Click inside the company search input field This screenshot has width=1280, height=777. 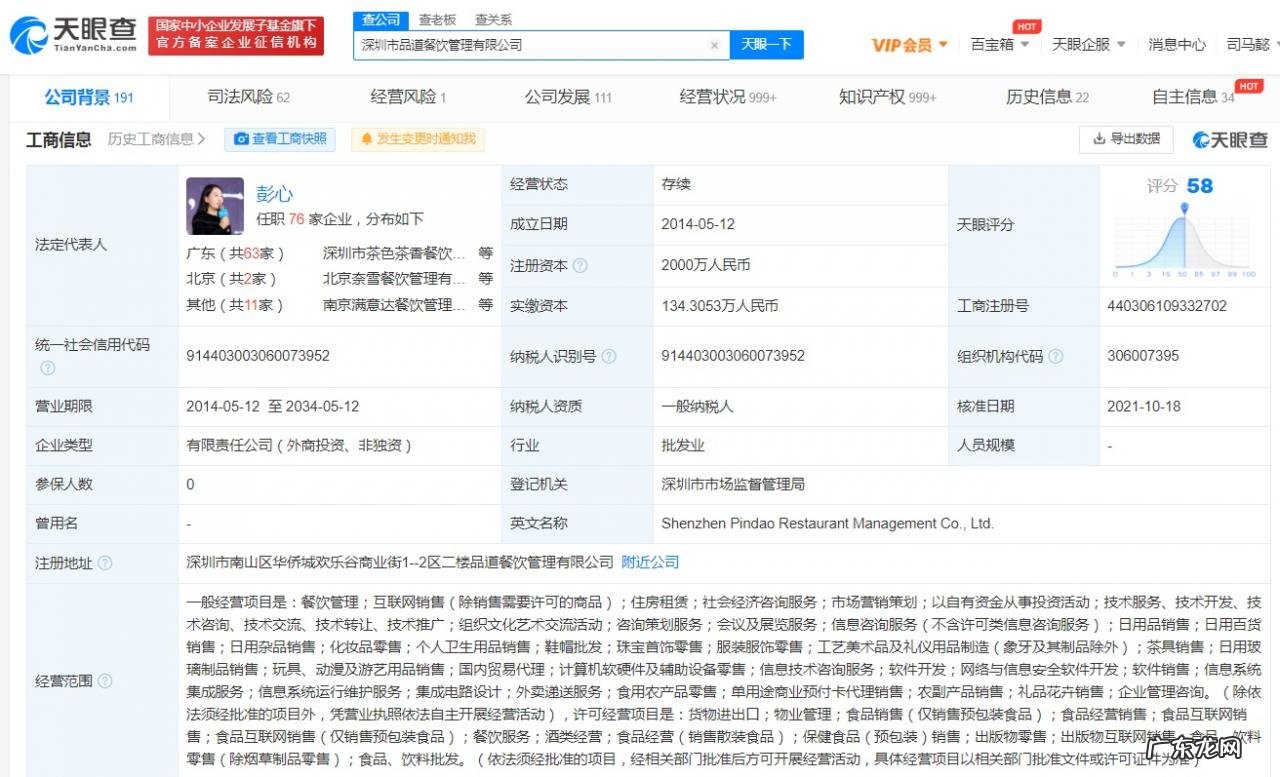[530, 45]
